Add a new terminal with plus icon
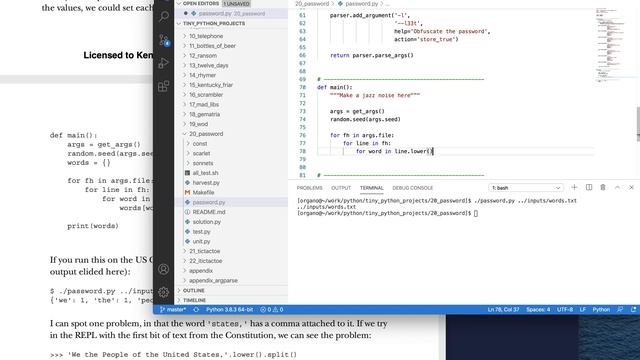This screenshot has width=640, height=360. coord(574,187)
